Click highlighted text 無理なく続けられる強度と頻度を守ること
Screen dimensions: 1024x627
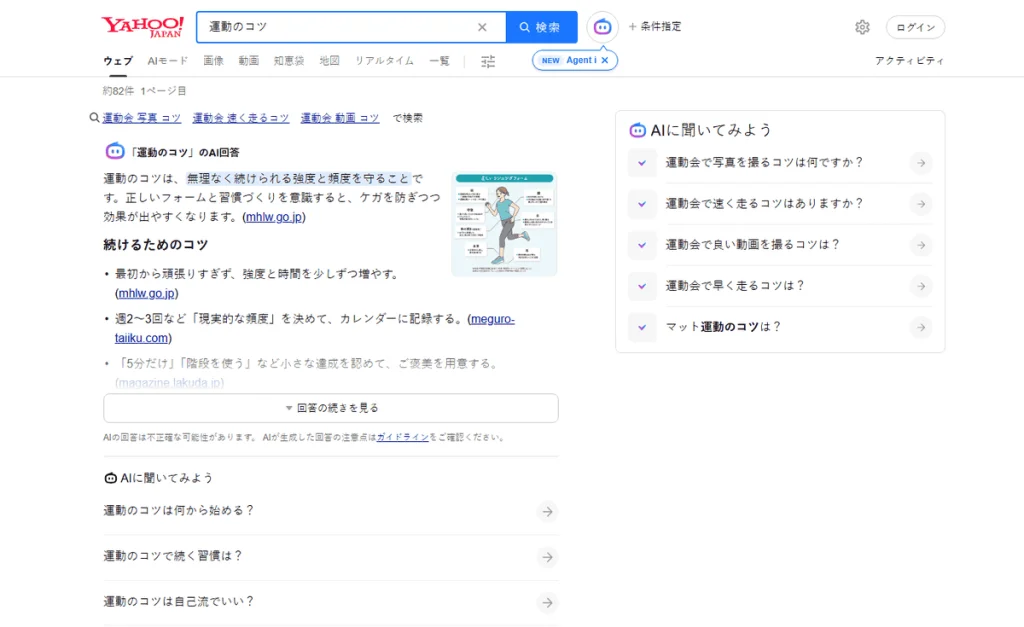click(x=298, y=178)
